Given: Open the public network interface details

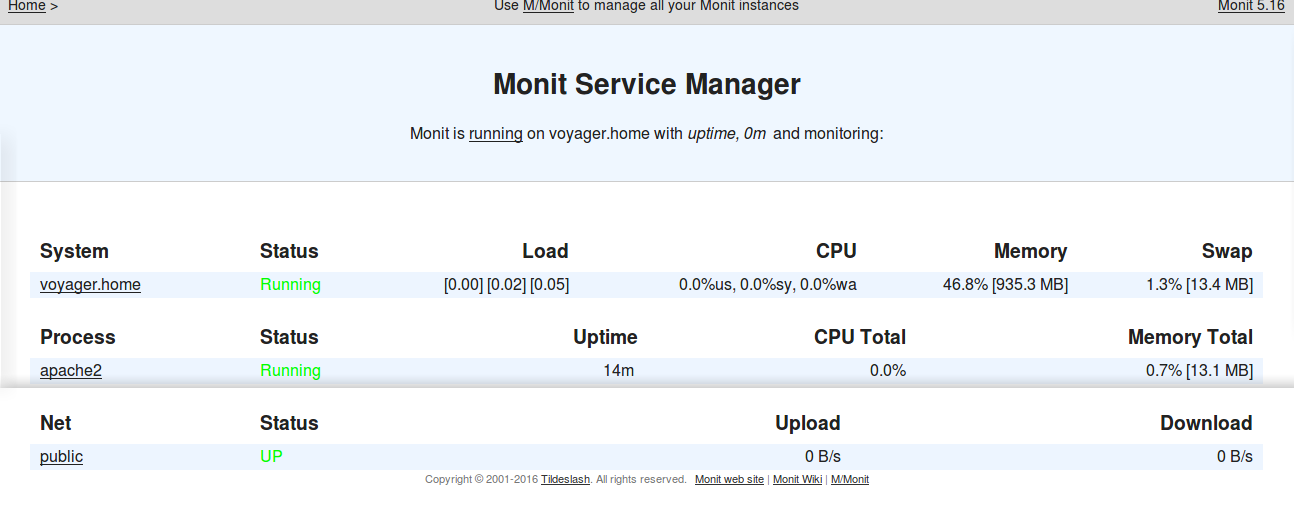Looking at the screenshot, I should [61, 456].
